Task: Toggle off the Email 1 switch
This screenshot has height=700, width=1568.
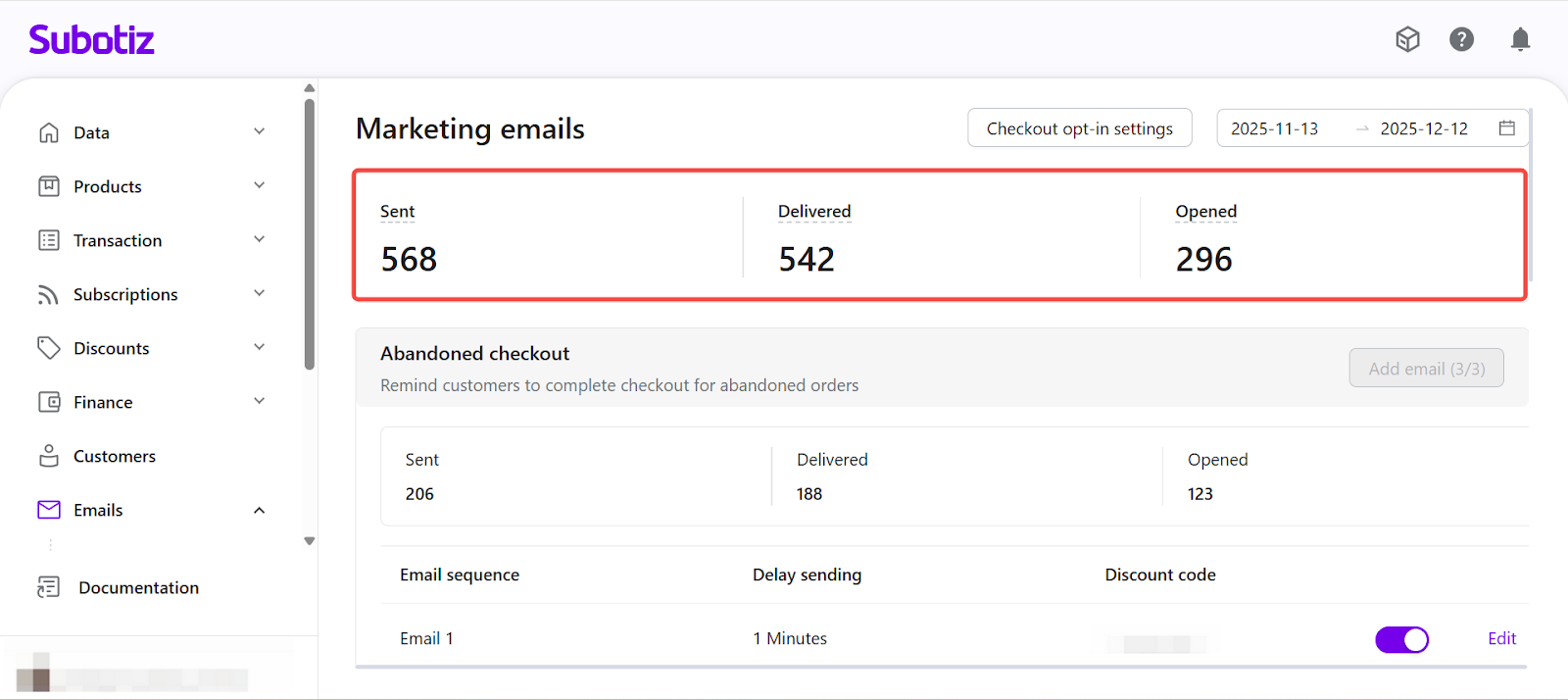Action: pos(1401,639)
